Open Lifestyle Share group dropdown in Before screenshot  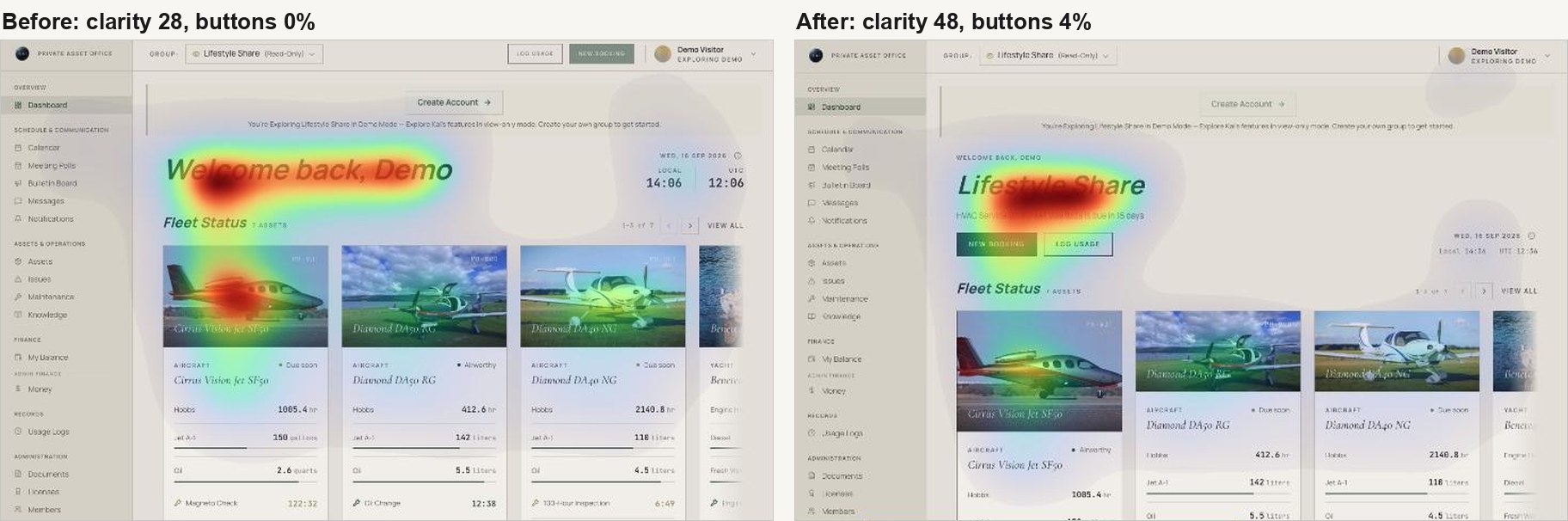click(x=254, y=53)
